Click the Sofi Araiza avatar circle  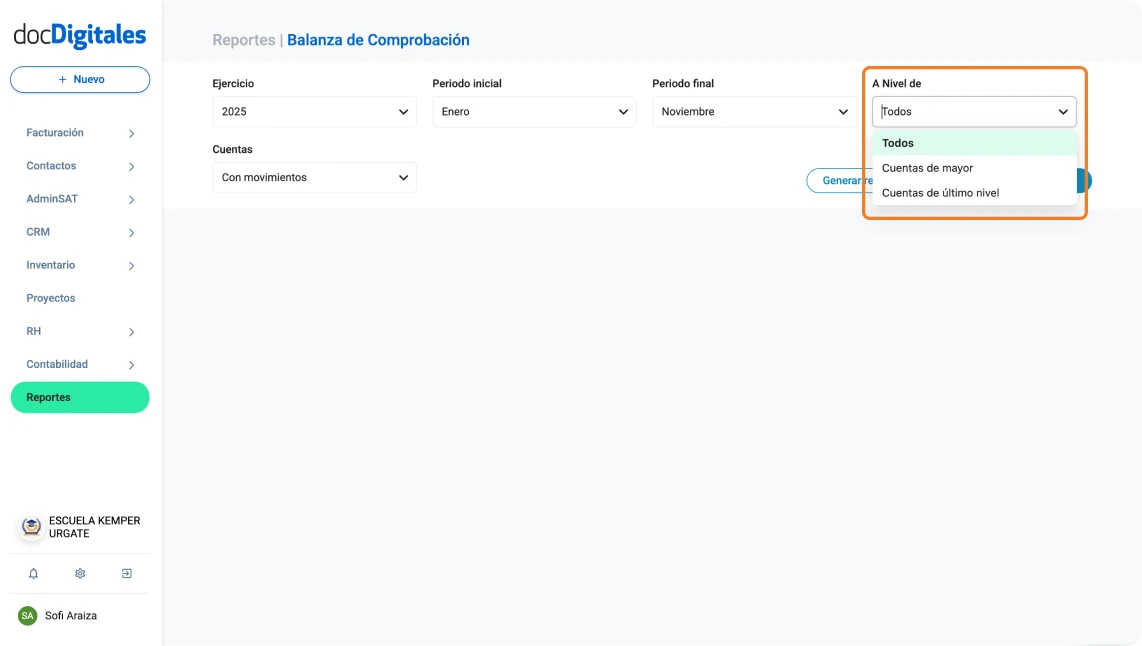[x=29, y=615]
